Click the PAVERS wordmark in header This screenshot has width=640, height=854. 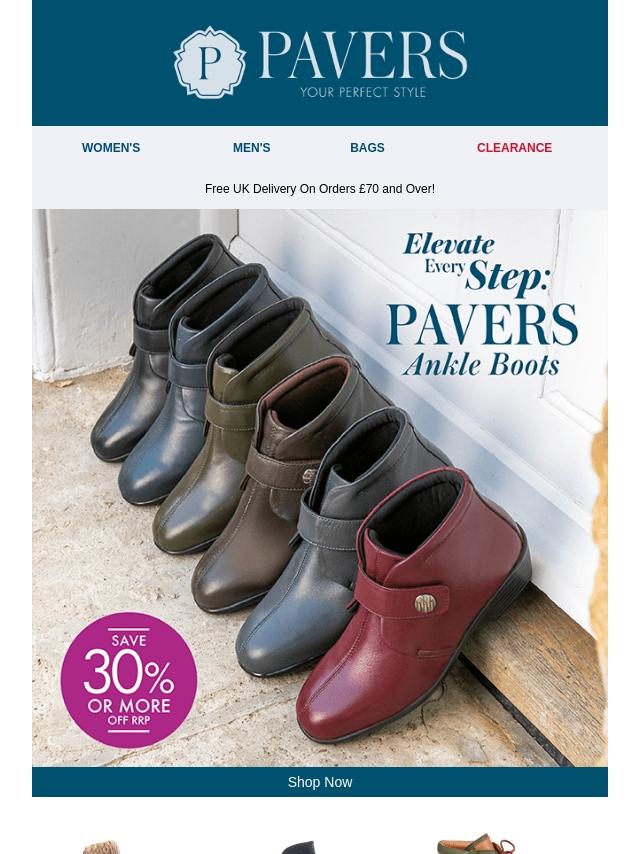[363, 55]
